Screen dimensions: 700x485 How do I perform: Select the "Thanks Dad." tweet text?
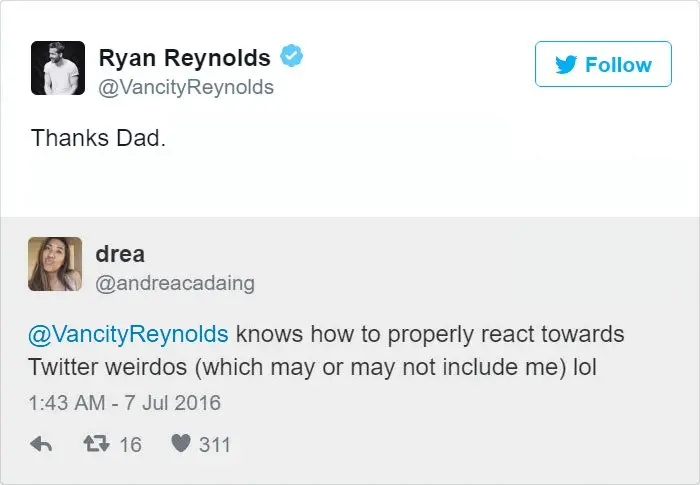tap(97, 138)
